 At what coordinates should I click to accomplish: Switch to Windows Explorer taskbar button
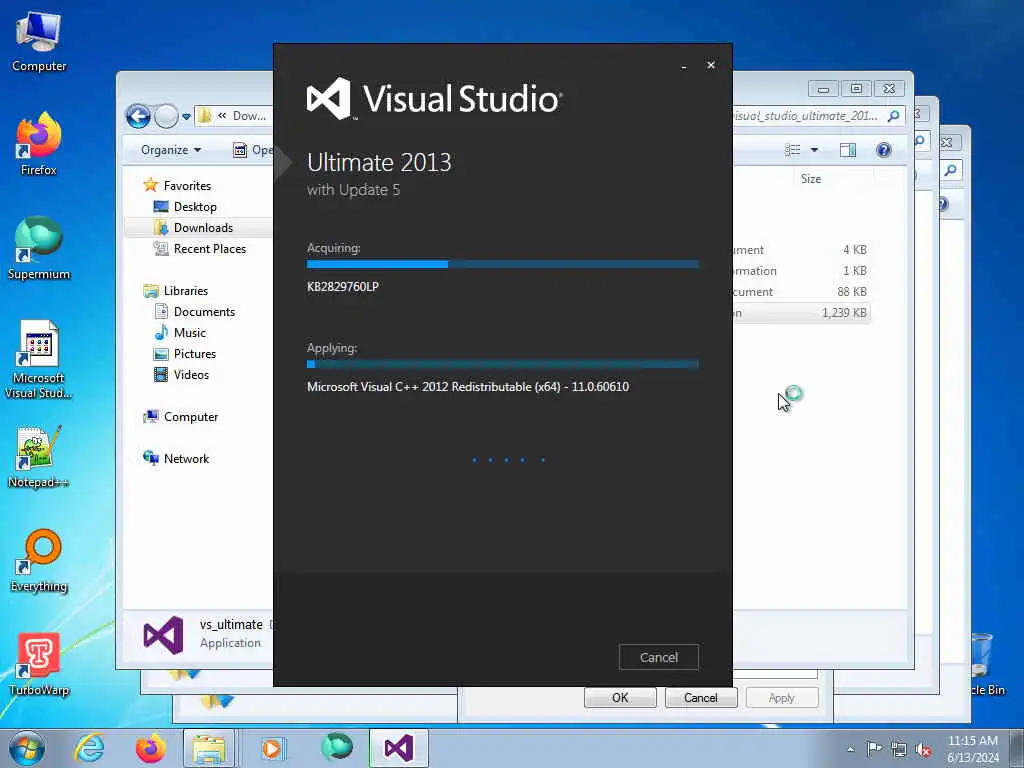[x=209, y=748]
